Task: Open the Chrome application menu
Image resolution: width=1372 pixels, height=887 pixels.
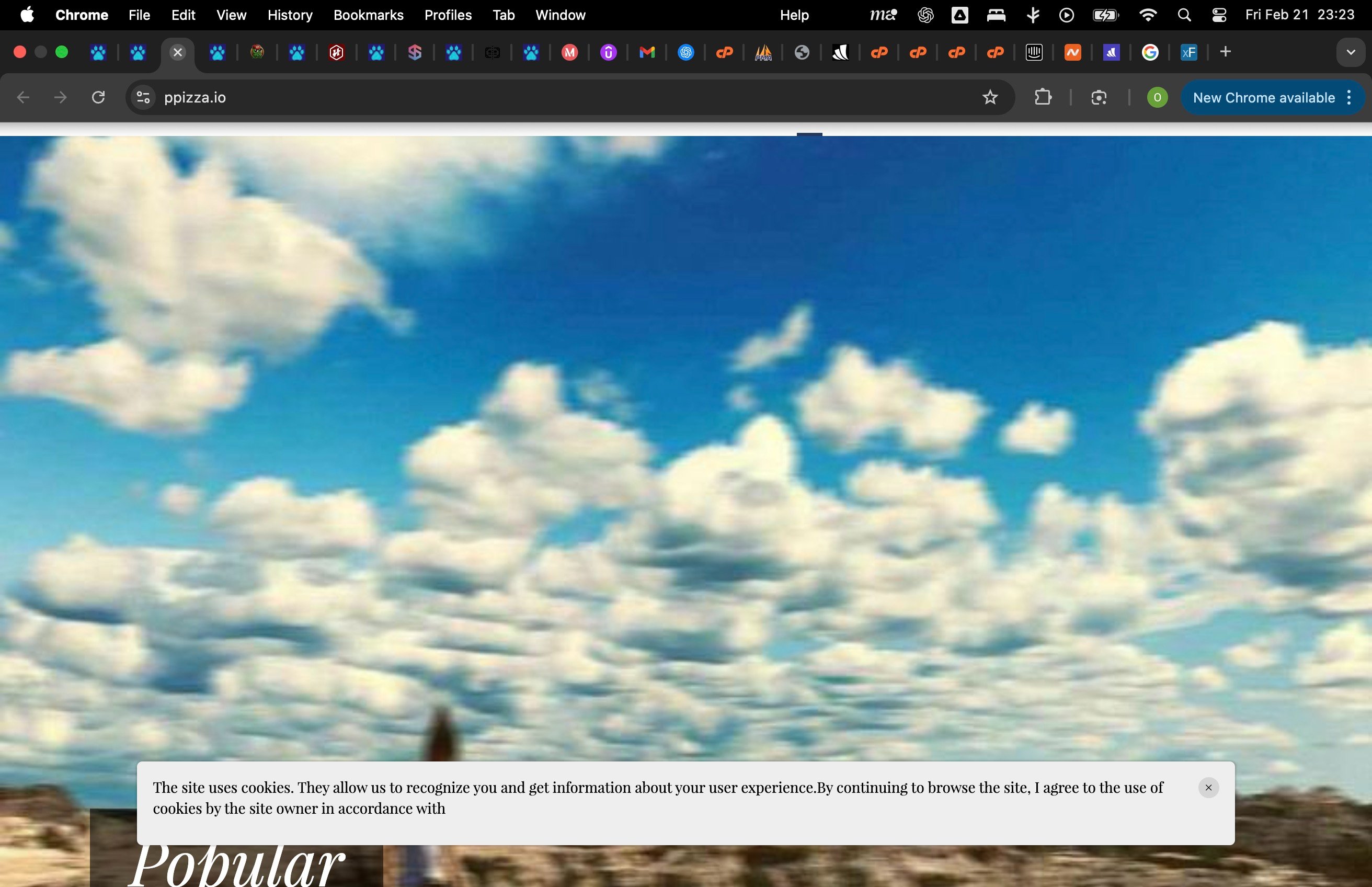Action: point(82,15)
